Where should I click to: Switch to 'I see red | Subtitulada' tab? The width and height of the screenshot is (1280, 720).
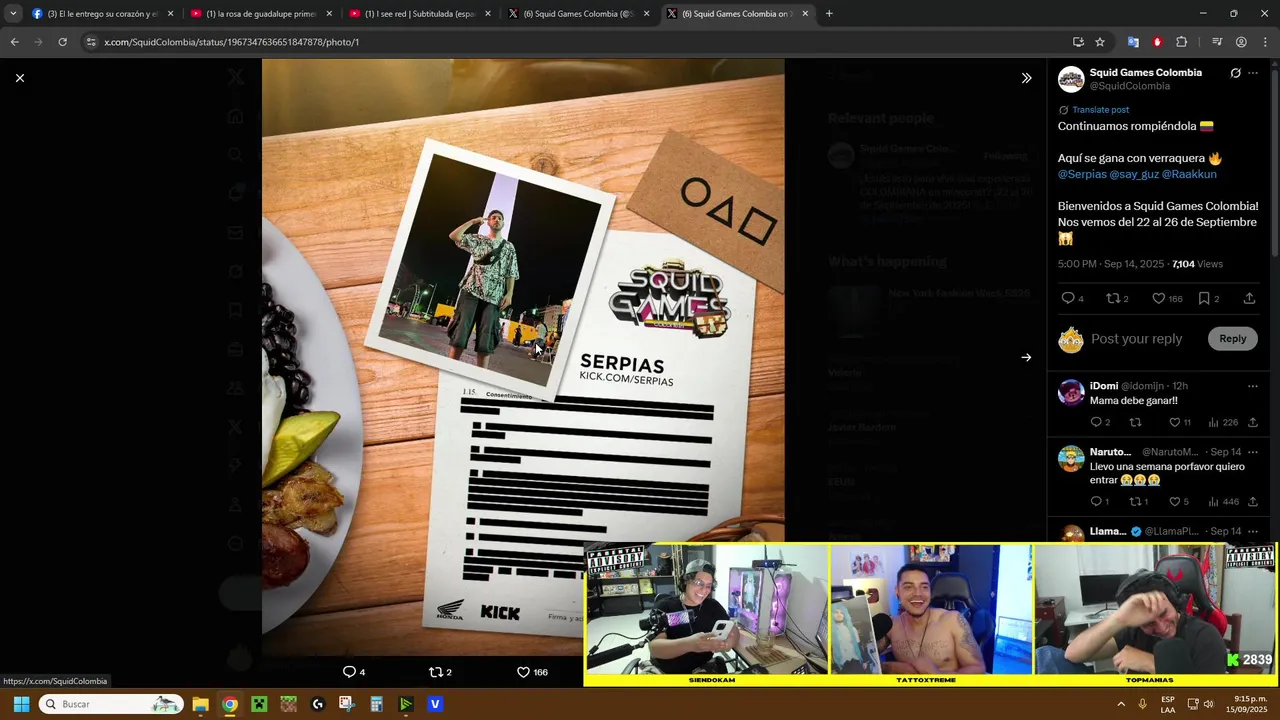[420, 14]
